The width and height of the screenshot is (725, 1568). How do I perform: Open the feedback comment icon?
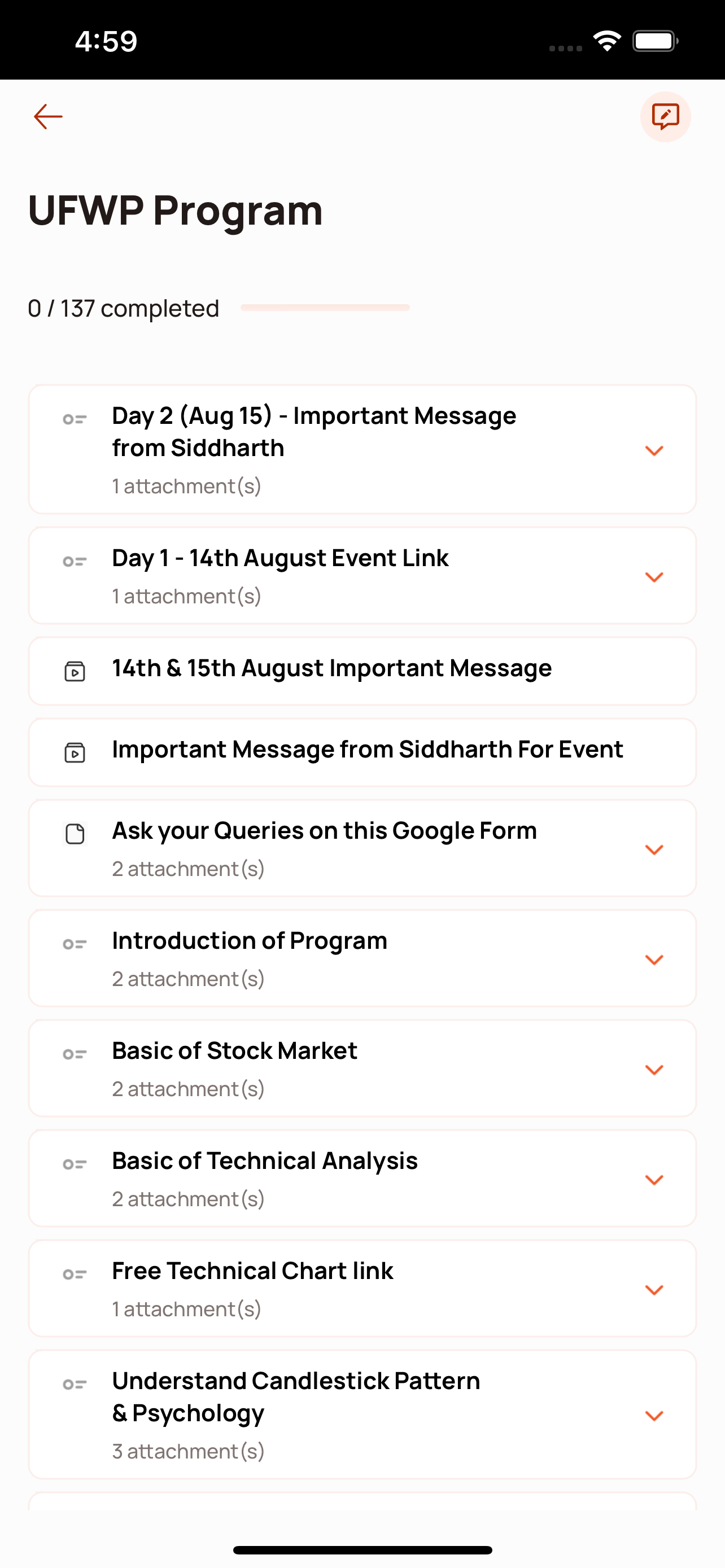(665, 117)
